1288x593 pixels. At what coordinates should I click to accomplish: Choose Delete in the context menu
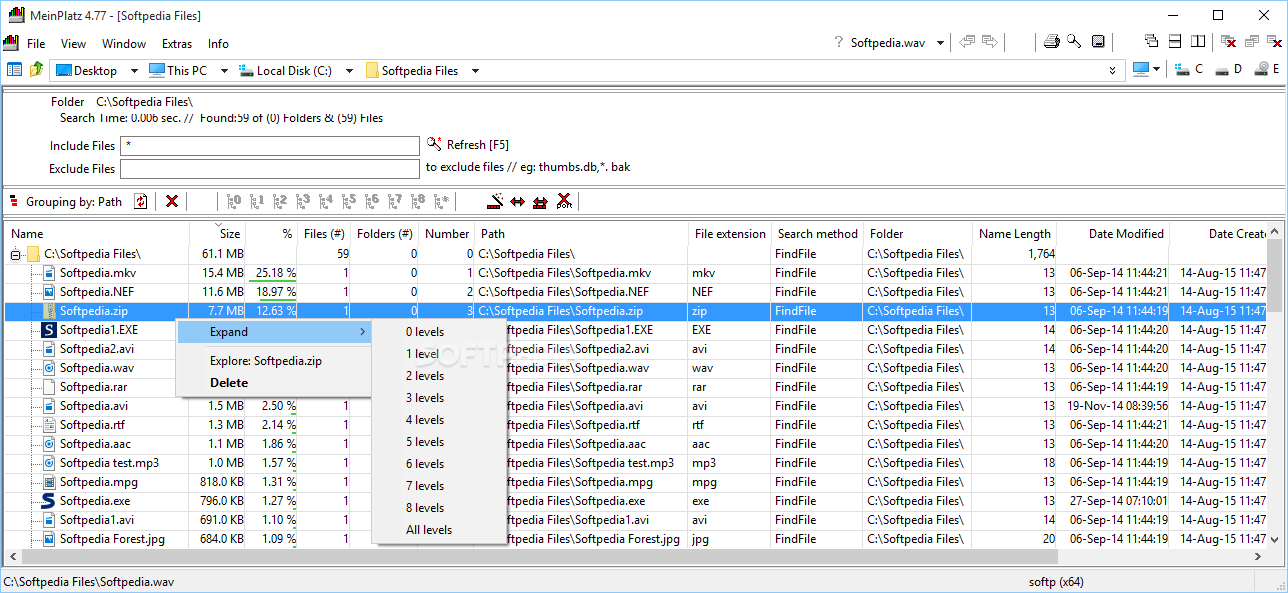pyautogui.click(x=274, y=383)
